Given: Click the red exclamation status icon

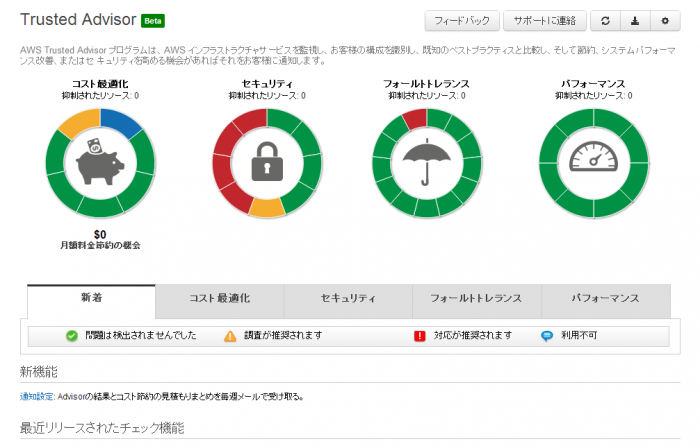Looking at the screenshot, I should (420, 336).
